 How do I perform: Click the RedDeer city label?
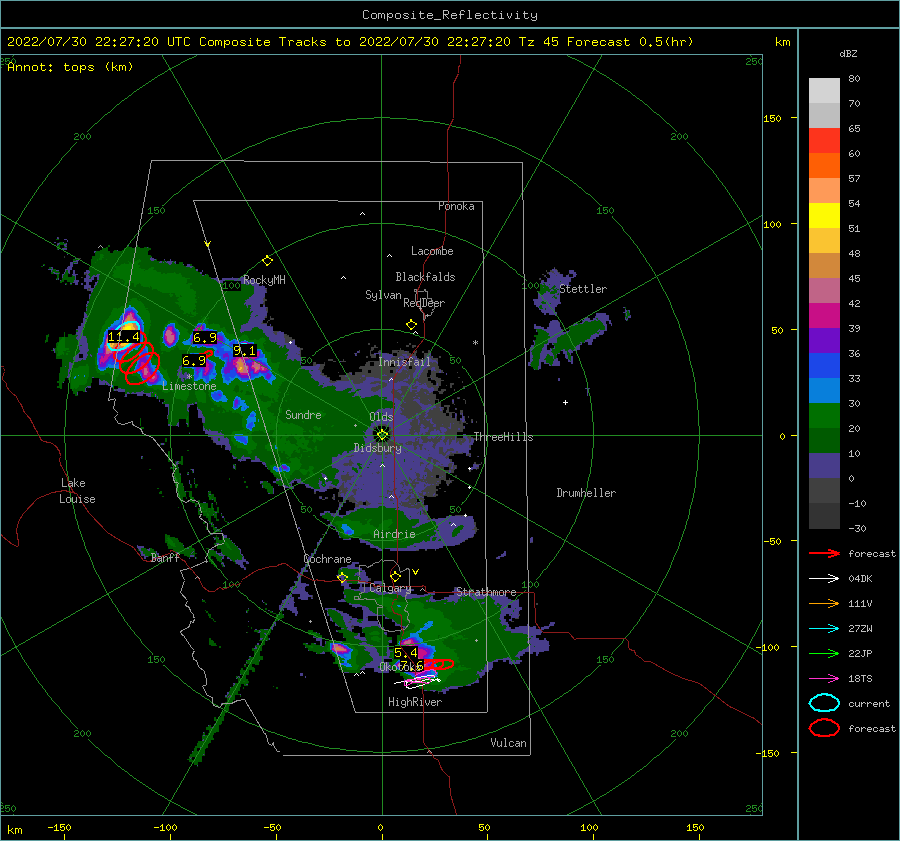pyautogui.click(x=424, y=303)
